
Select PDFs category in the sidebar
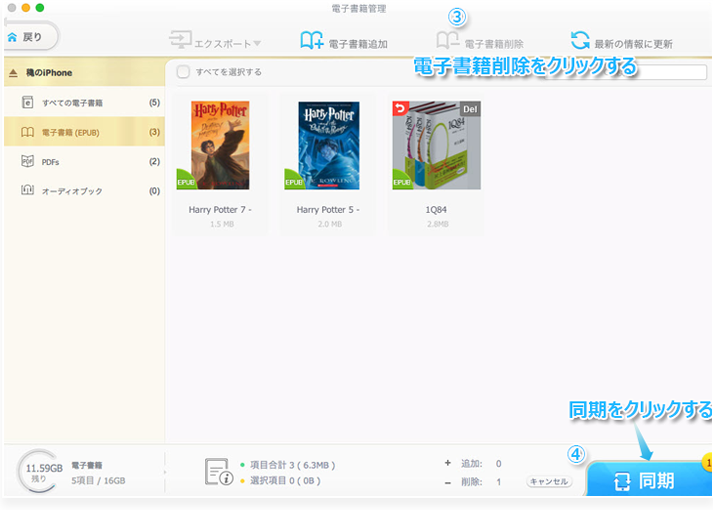coord(85,161)
